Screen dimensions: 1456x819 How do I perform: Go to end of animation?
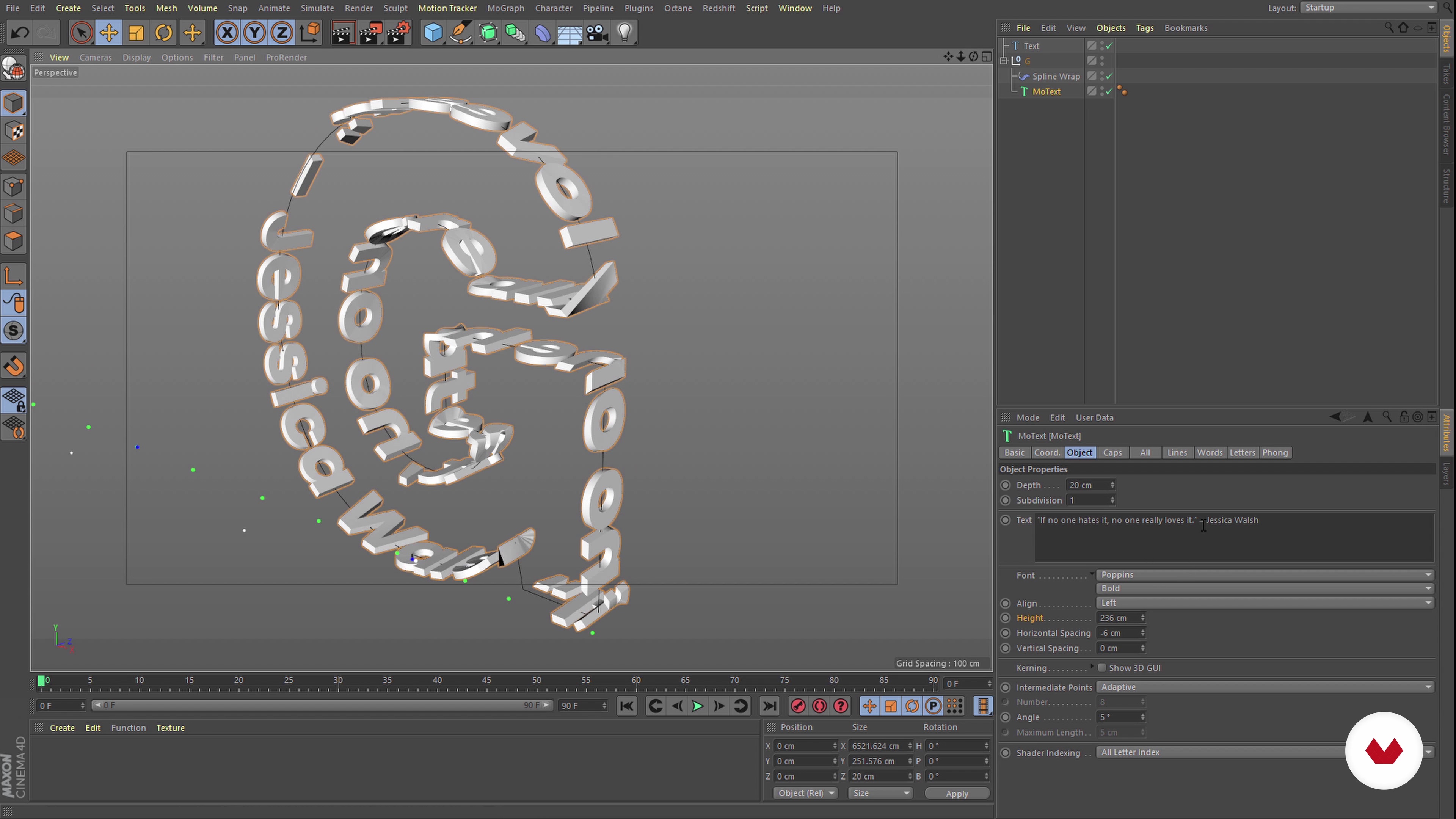769,706
